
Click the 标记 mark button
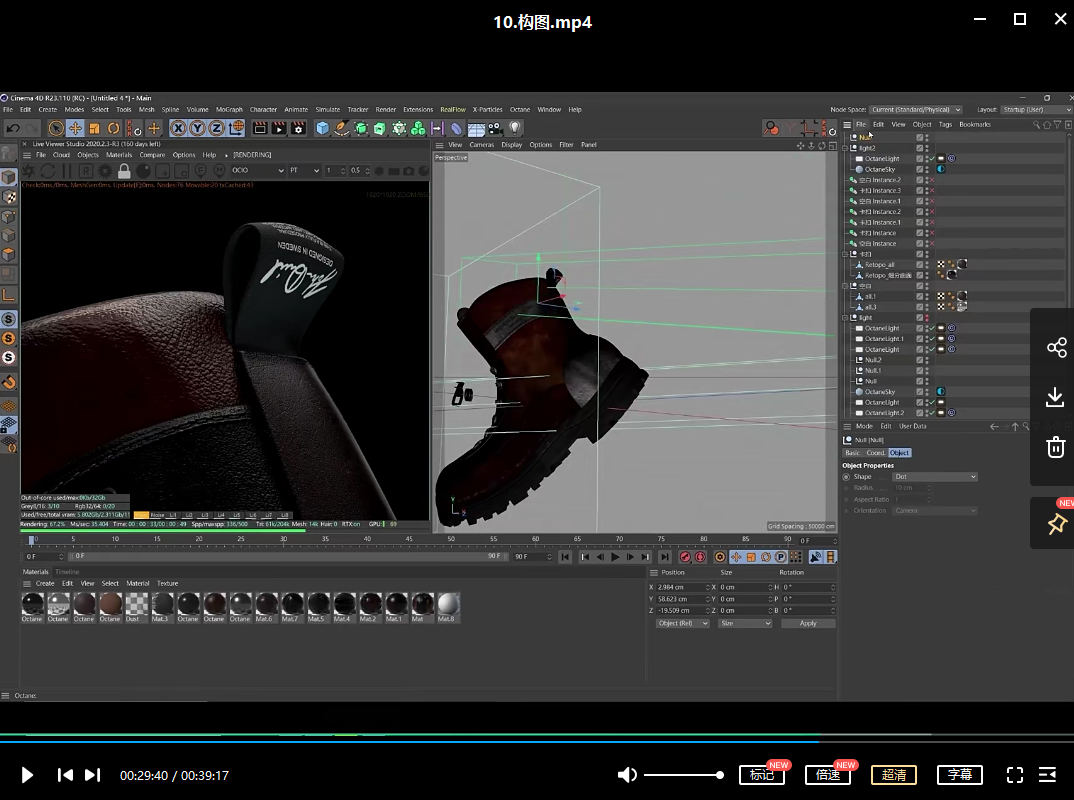tap(762, 775)
